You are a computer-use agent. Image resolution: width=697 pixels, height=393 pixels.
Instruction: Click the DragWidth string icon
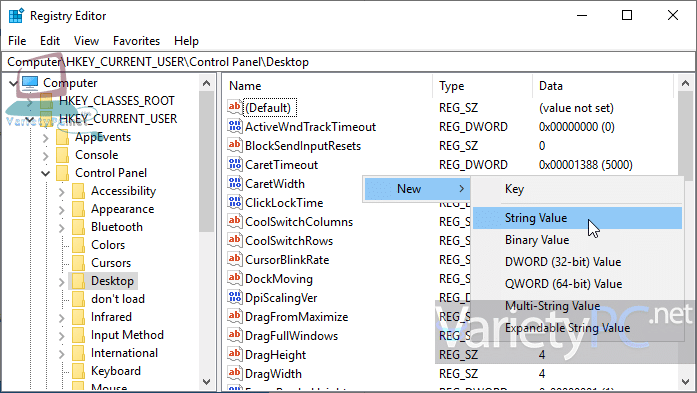[235, 373]
